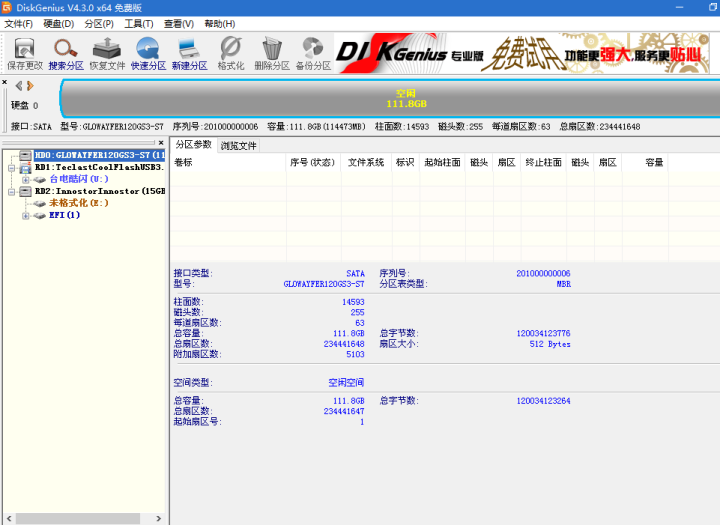This screenshot has height=525, width=720.
Task: Go to next disk with right arrow
Action: tap(29, 86)
